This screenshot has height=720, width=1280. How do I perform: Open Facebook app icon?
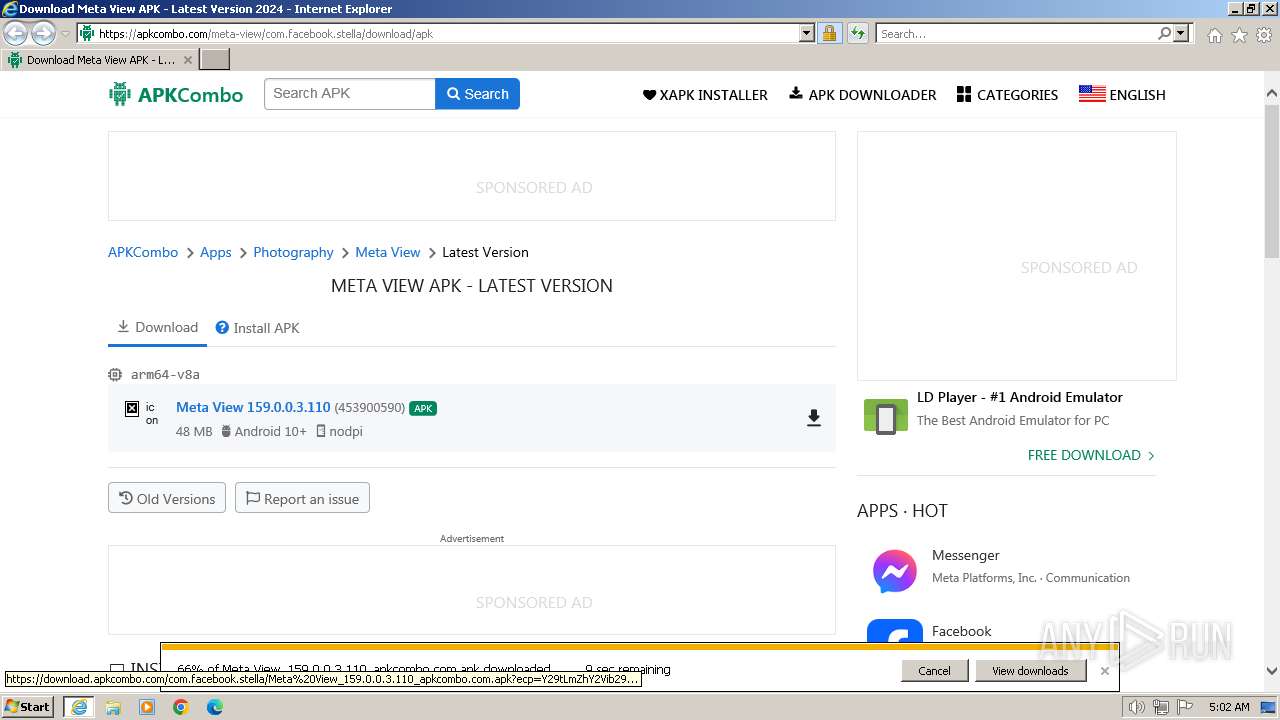coord(894,632)
